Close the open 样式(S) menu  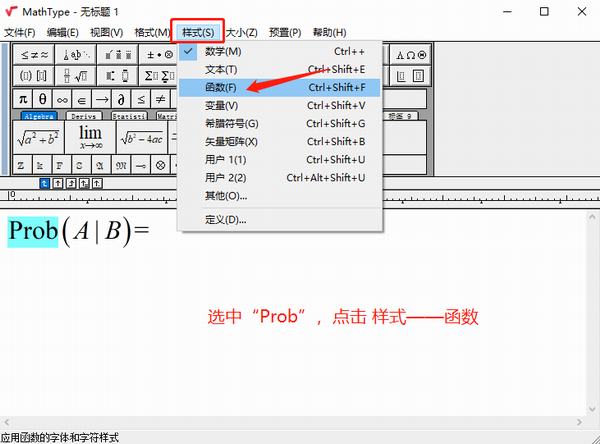198,33
